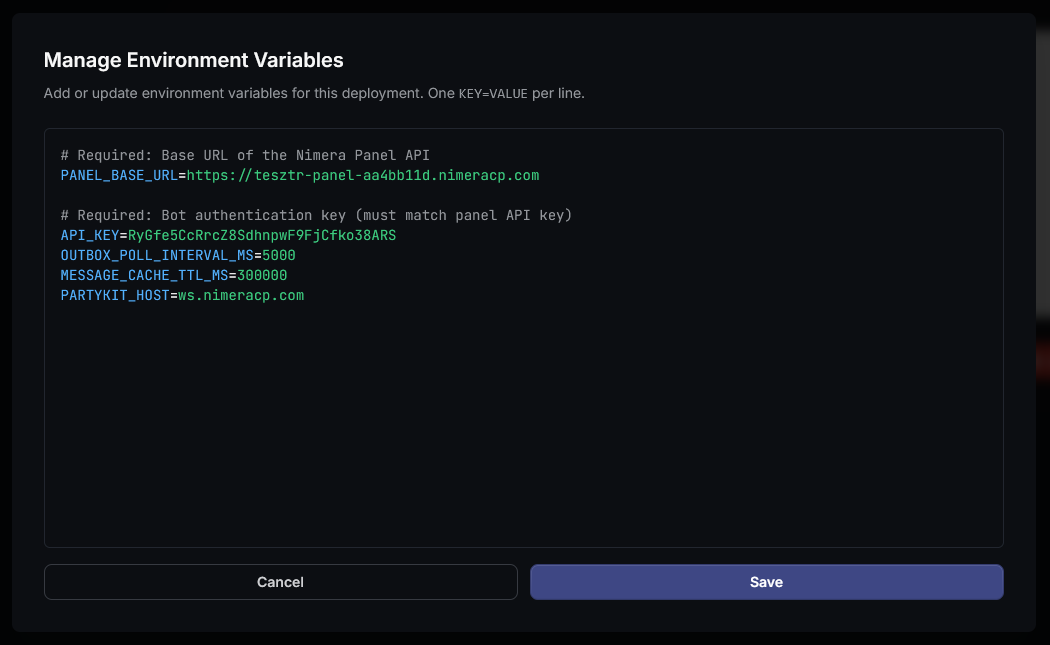Click Cancel to dismiss the dialog
The height and width of the screenshot is (645, 1050).
(280, 581)
